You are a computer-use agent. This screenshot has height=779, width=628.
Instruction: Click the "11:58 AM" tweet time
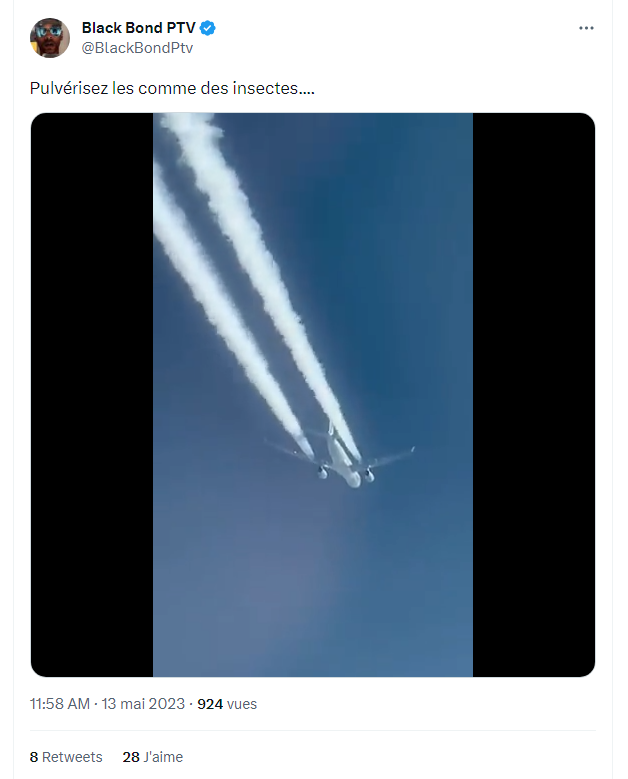coord(60,704)
